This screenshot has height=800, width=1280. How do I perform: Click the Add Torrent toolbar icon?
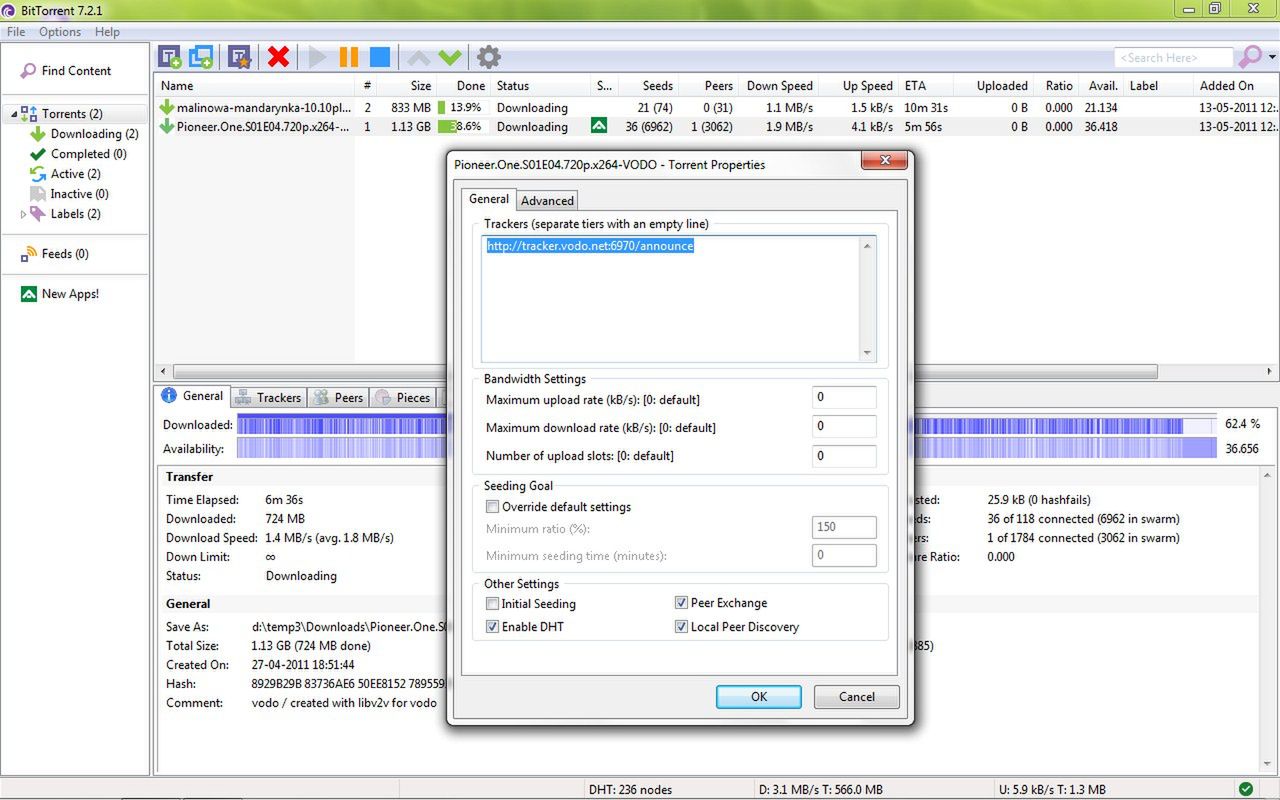(170, 57)
